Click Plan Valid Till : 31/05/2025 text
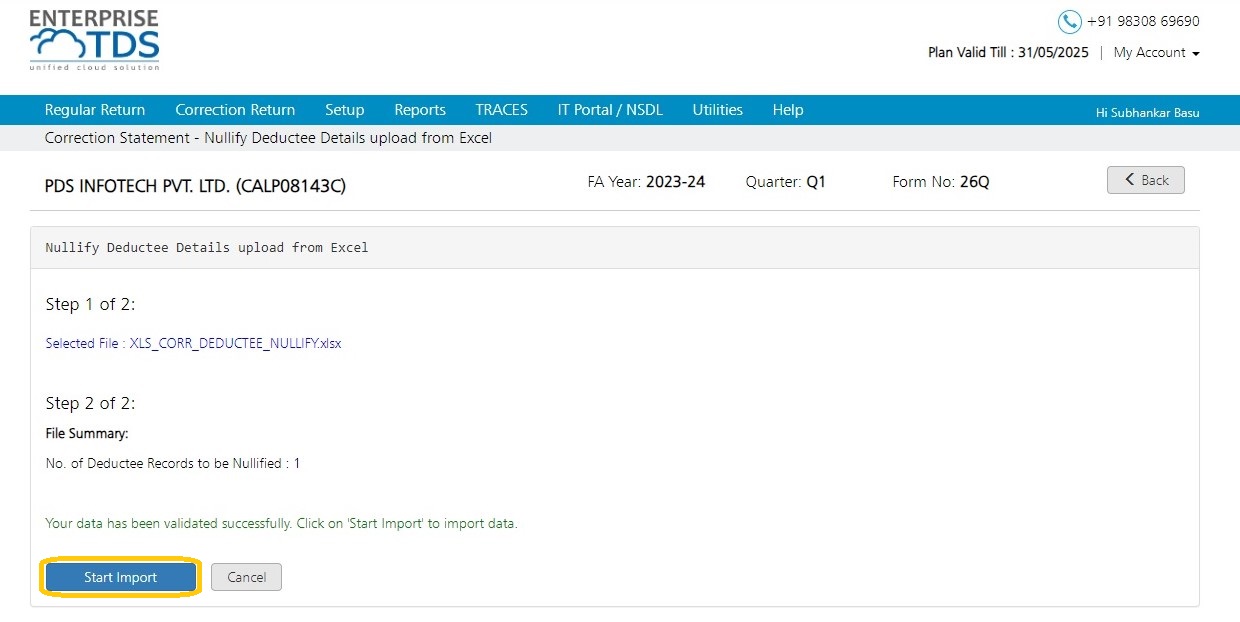1240x622 pixels. pyautogui.click(x=1008, y=53)
